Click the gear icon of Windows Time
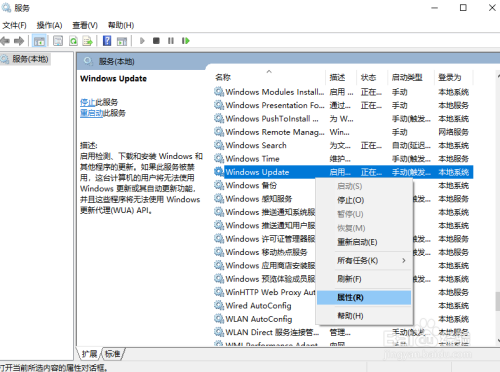 [x=219, y=158]
